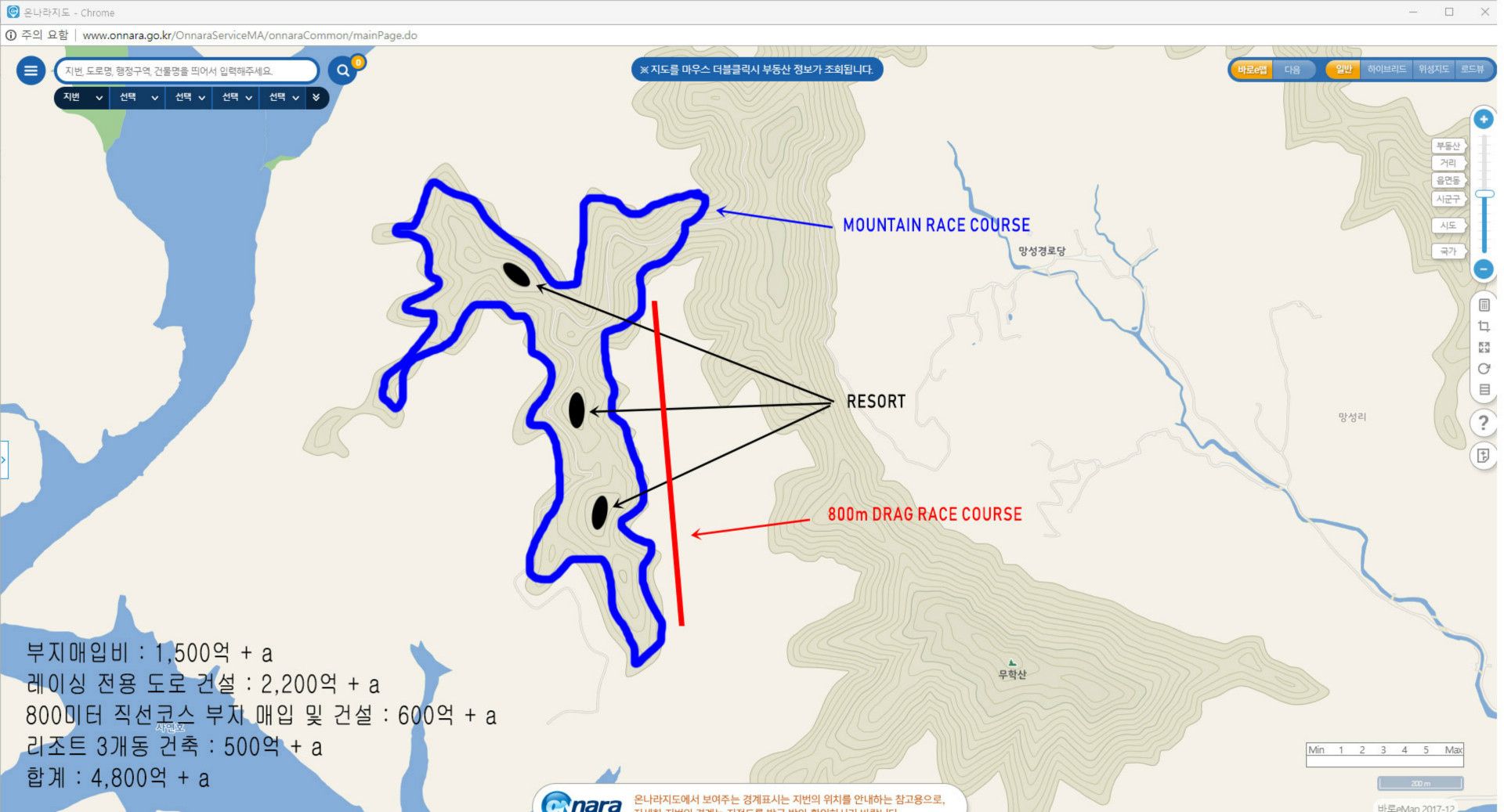Screen dimensions: 1504x812
Task: Focus the address search input field
Action: (186, 70)
